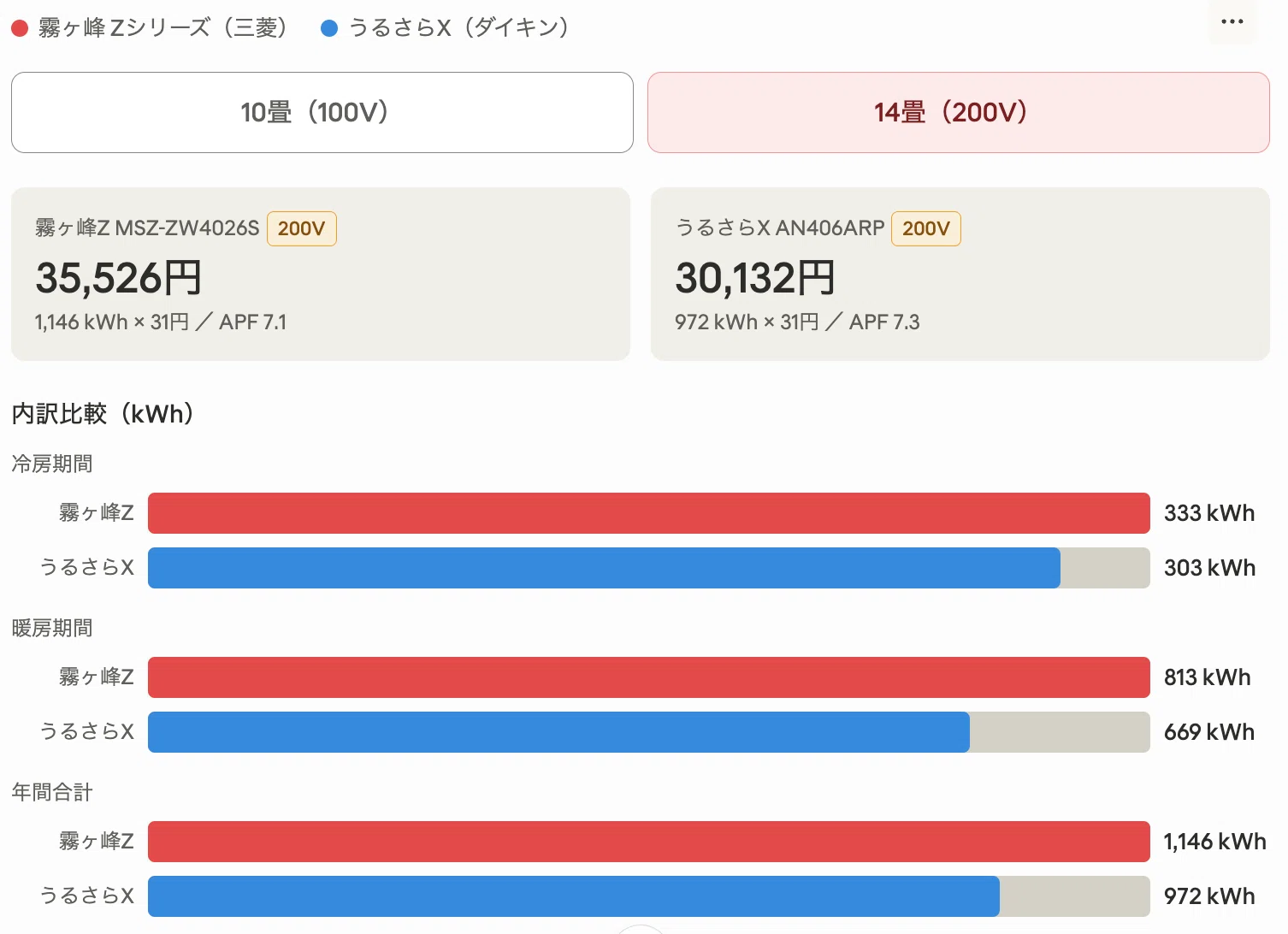1288x934 pixels.
Task: Click the 813 kWh value
Action: [x=1208, y=677]
